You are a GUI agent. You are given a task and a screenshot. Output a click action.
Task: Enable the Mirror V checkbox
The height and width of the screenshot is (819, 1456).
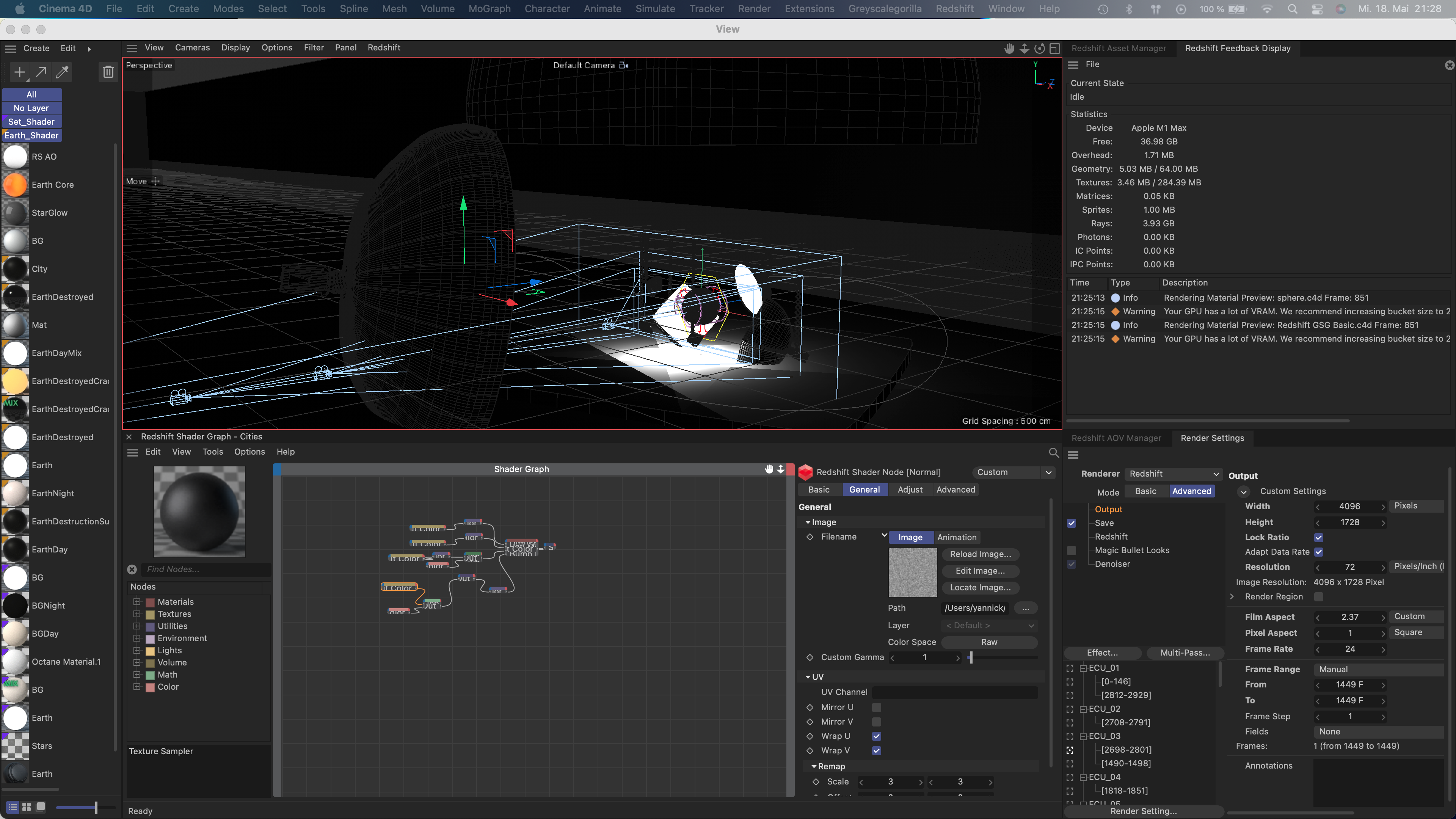point(876,722)
